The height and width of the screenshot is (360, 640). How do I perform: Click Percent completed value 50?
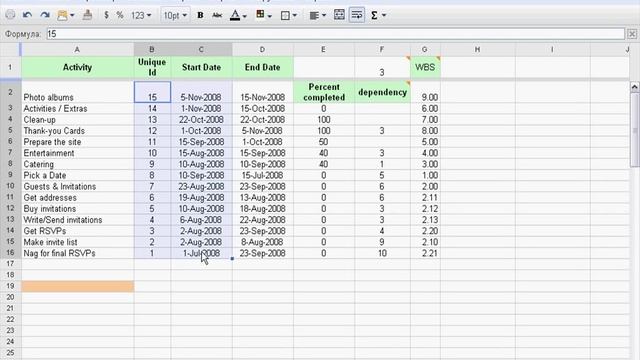coord(324,142)
